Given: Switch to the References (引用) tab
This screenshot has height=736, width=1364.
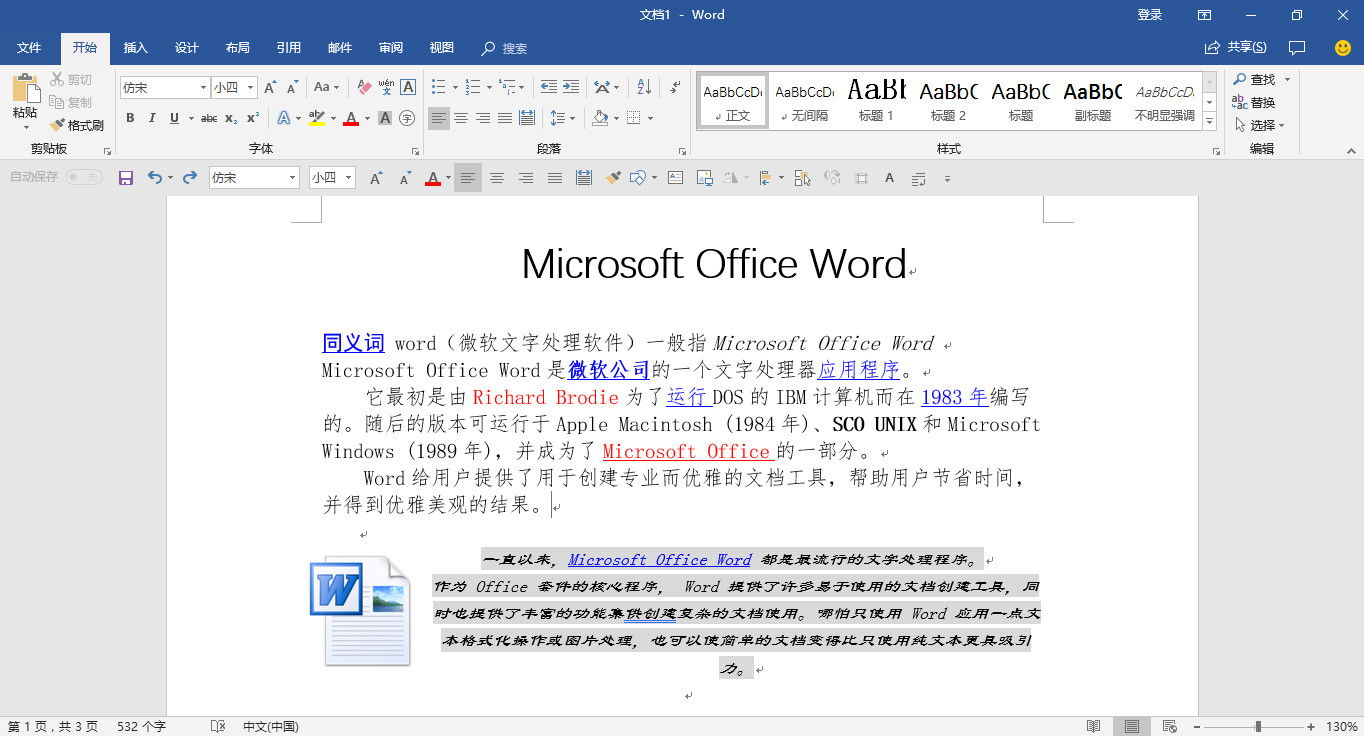Looking at the screenshot, I should 288,48.
